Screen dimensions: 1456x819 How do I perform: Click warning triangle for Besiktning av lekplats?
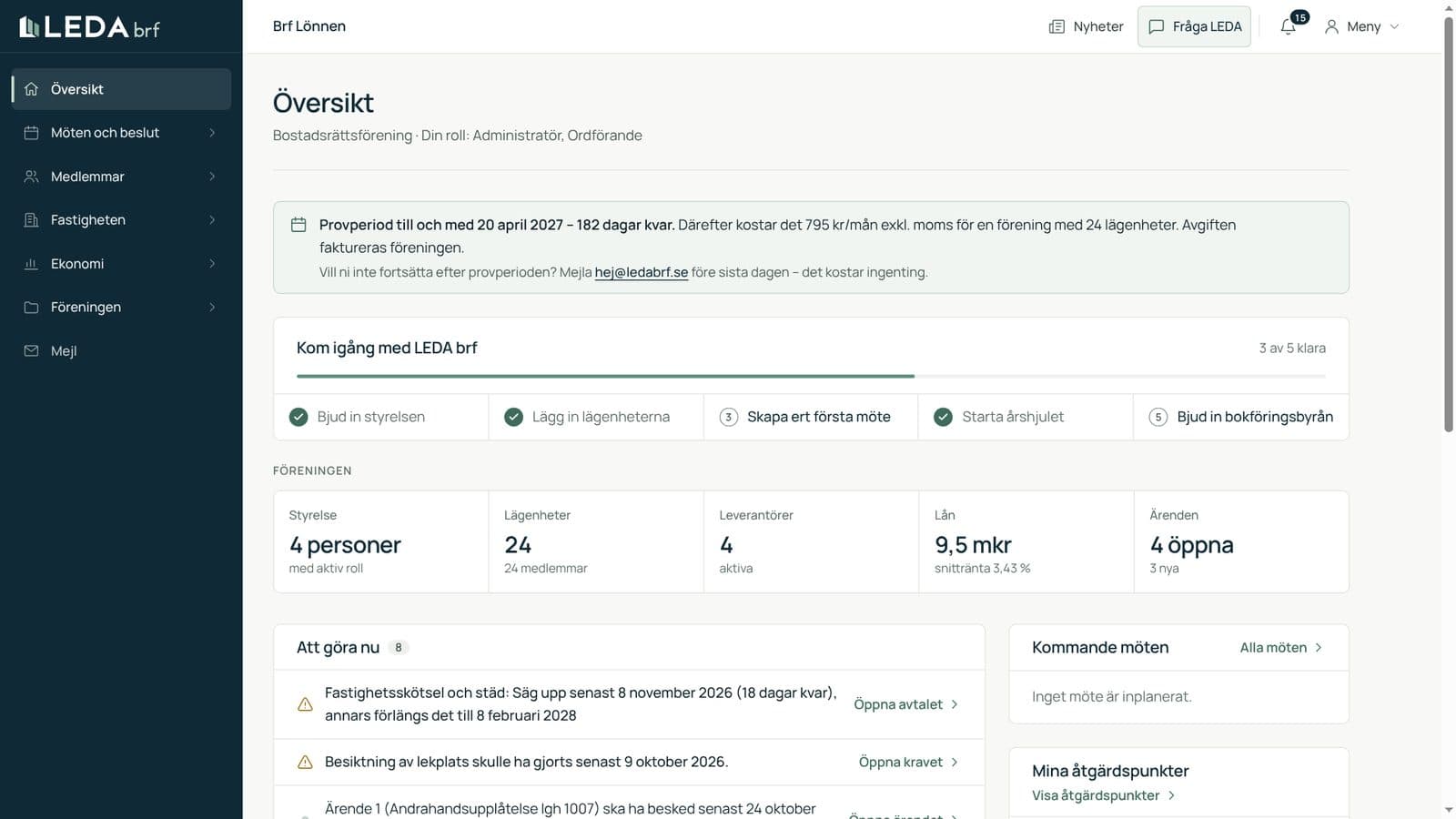[306, 763]
